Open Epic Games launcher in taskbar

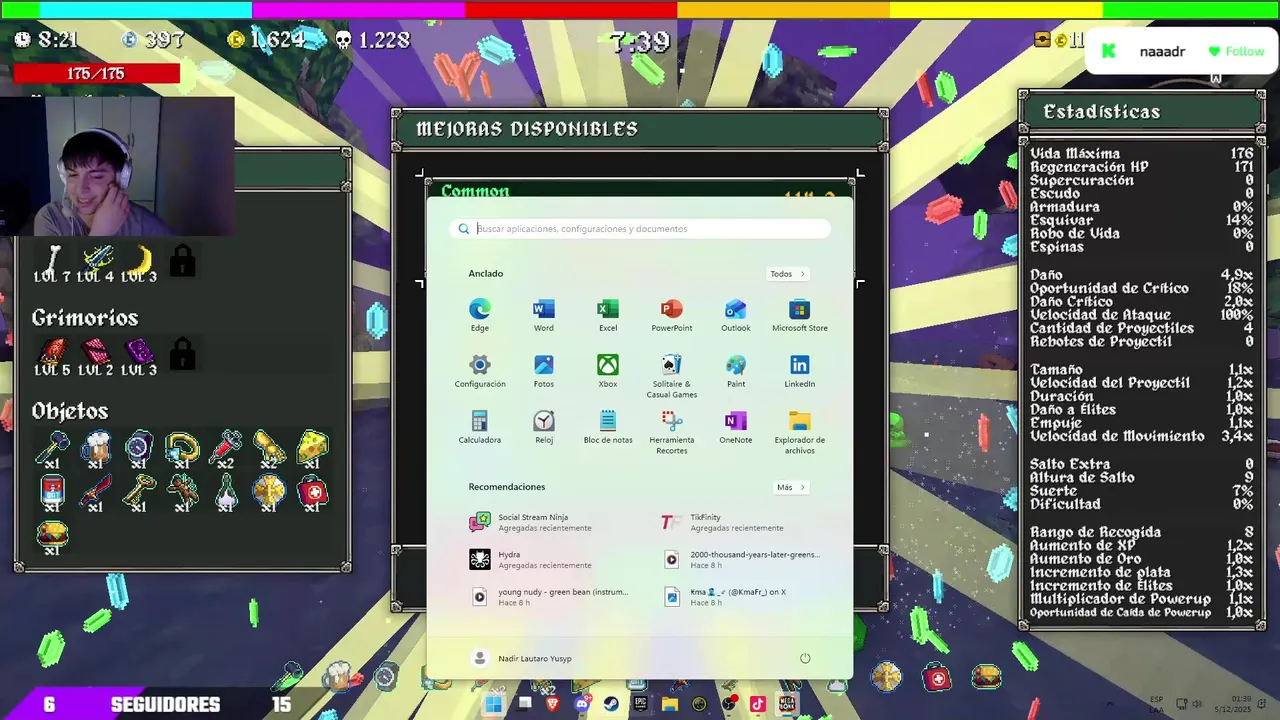[x=640, y=704]
